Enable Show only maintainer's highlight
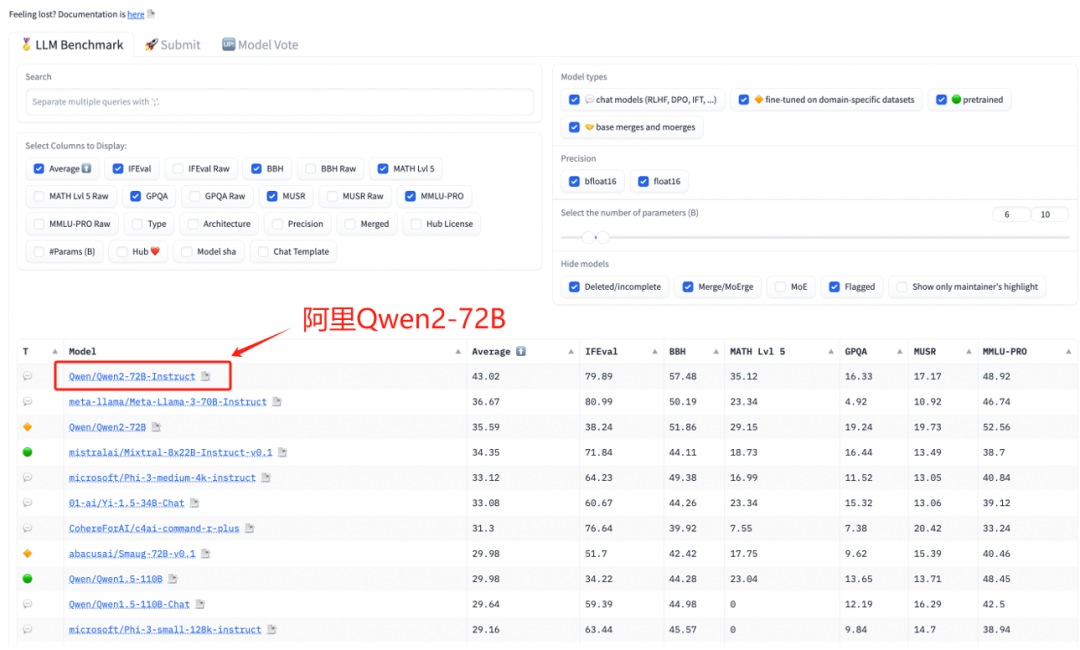The image size is (1080, 650). (x=902, y=286)
